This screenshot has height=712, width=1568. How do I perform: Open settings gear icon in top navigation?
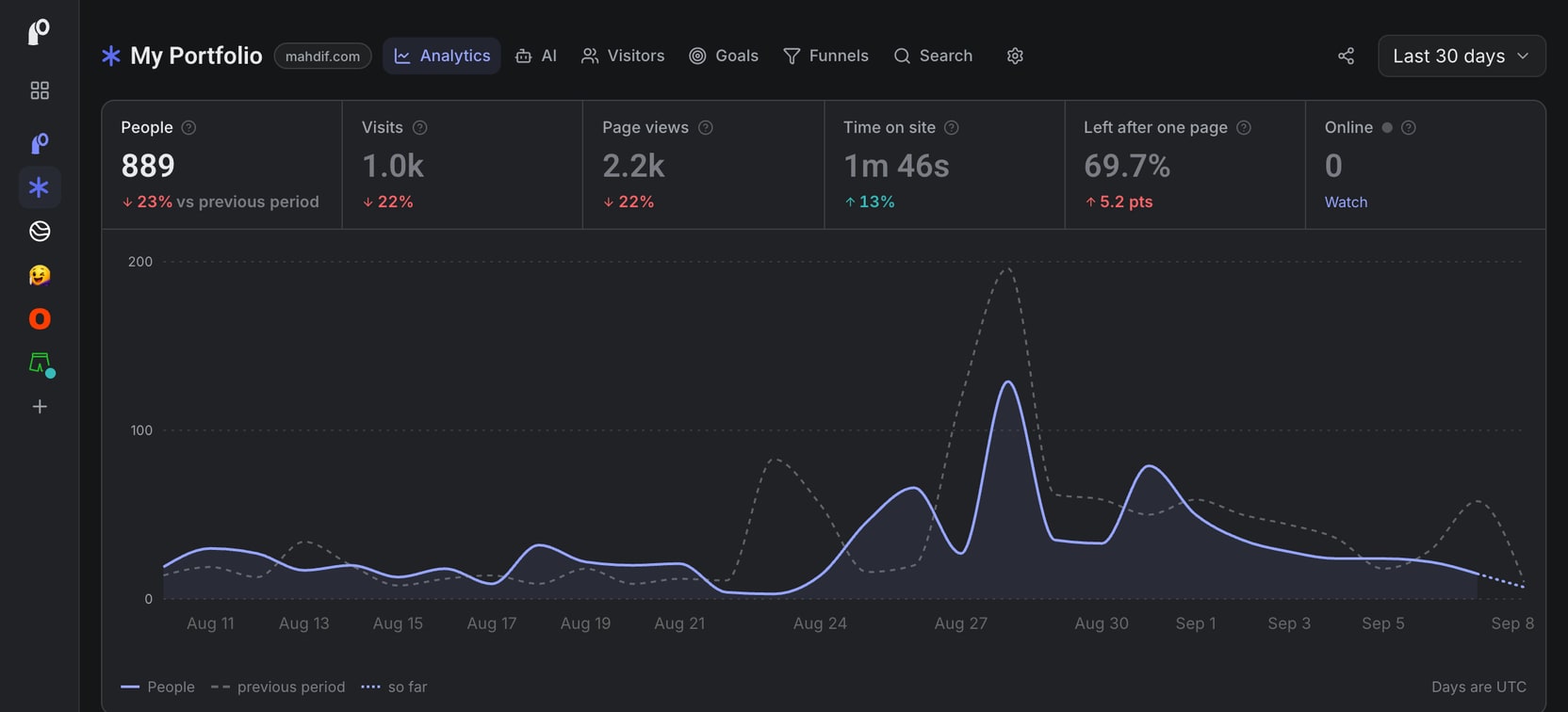coord(1015,56)
